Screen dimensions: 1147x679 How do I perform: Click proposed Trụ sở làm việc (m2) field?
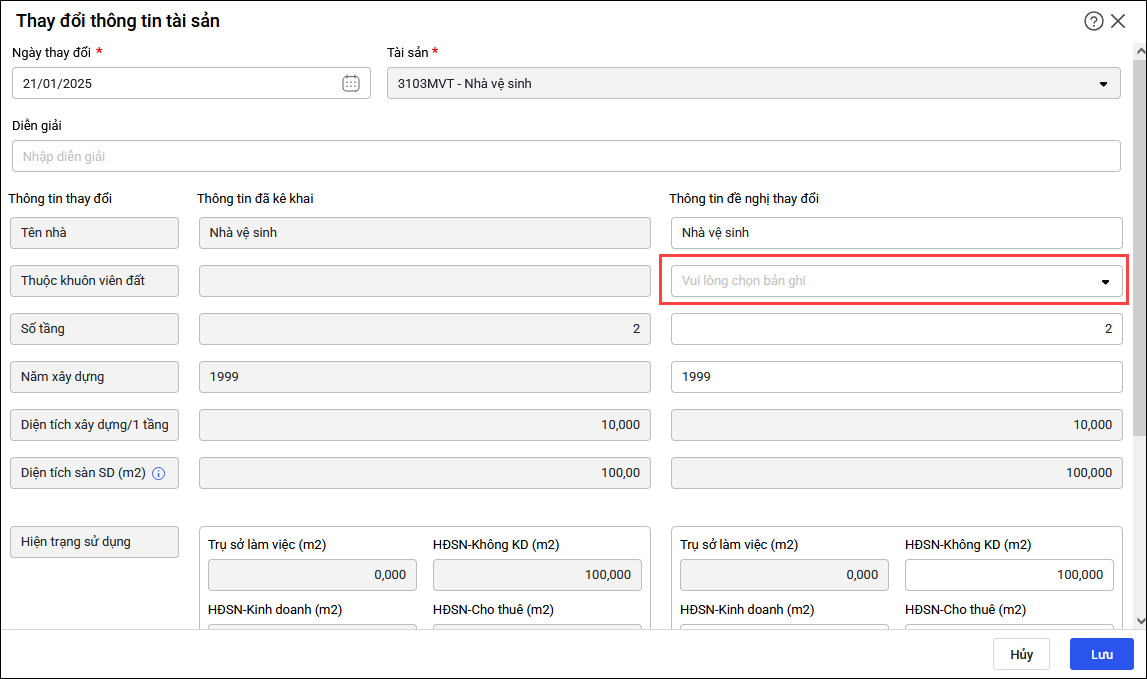784,575
